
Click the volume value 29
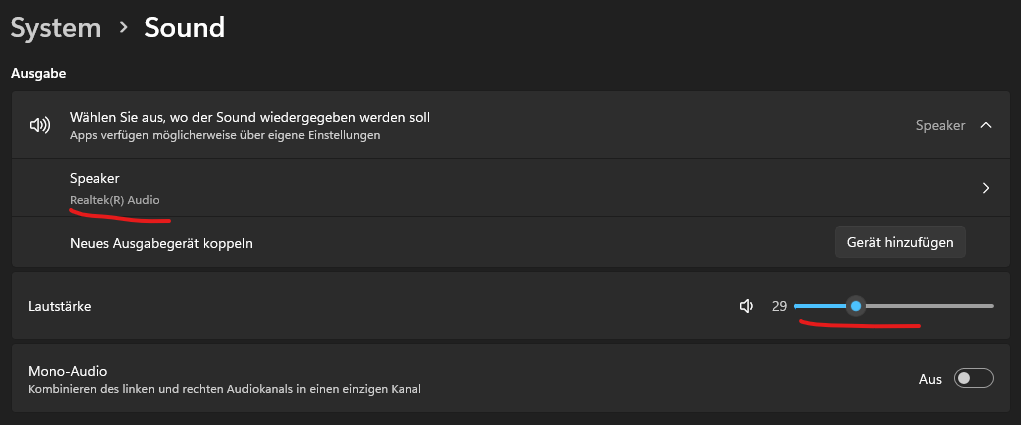(779, 306)
